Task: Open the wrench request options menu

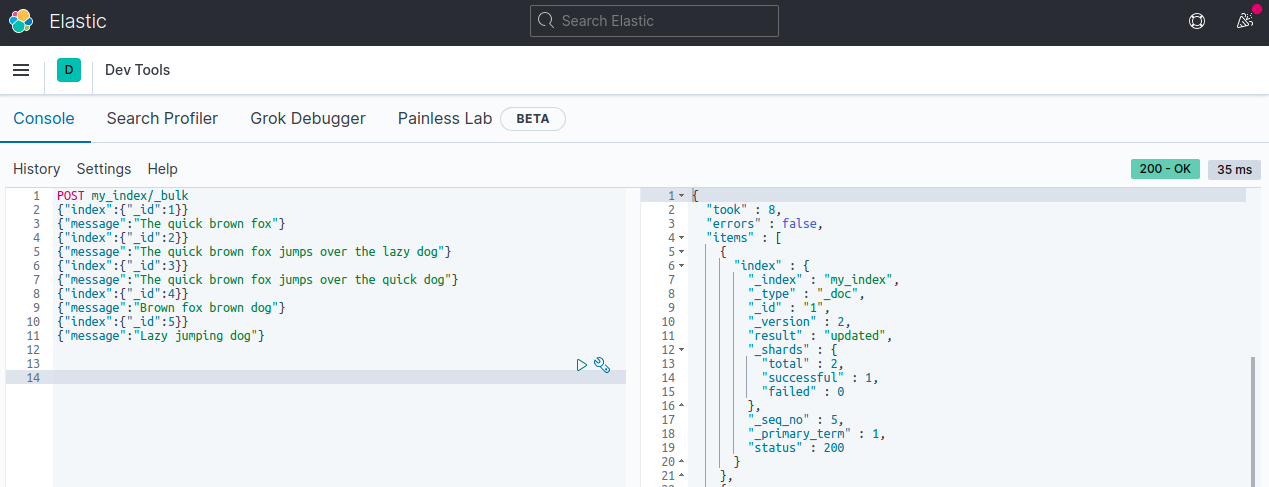Action: (602, 365)
